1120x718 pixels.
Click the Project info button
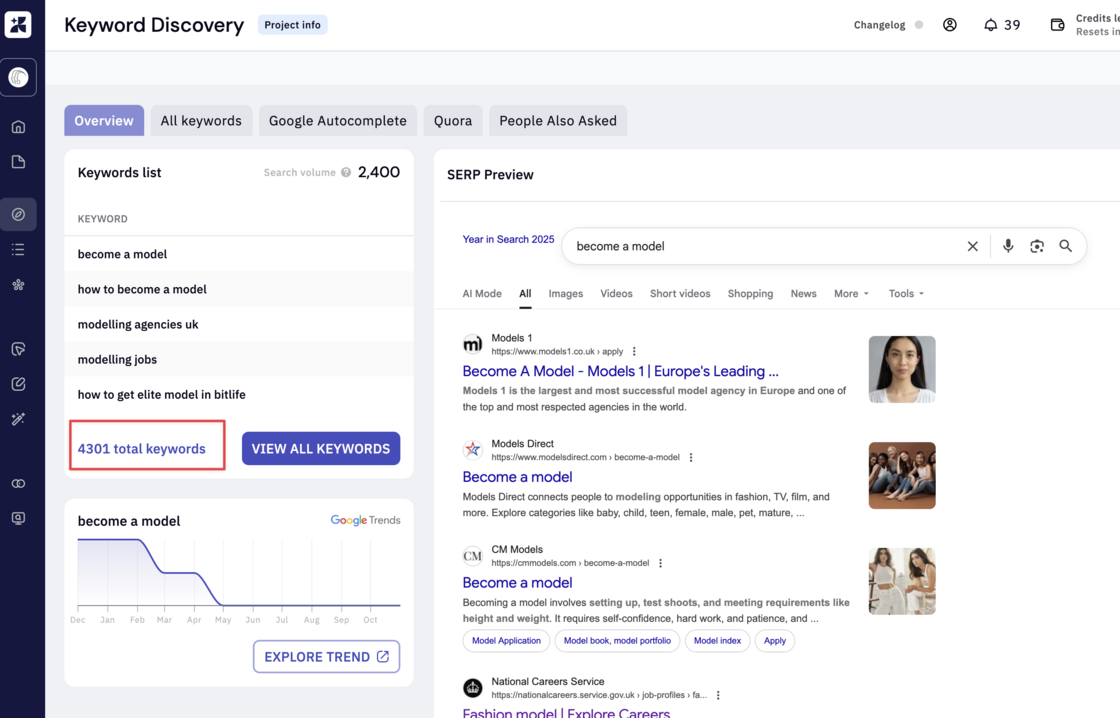coord(292,25)
